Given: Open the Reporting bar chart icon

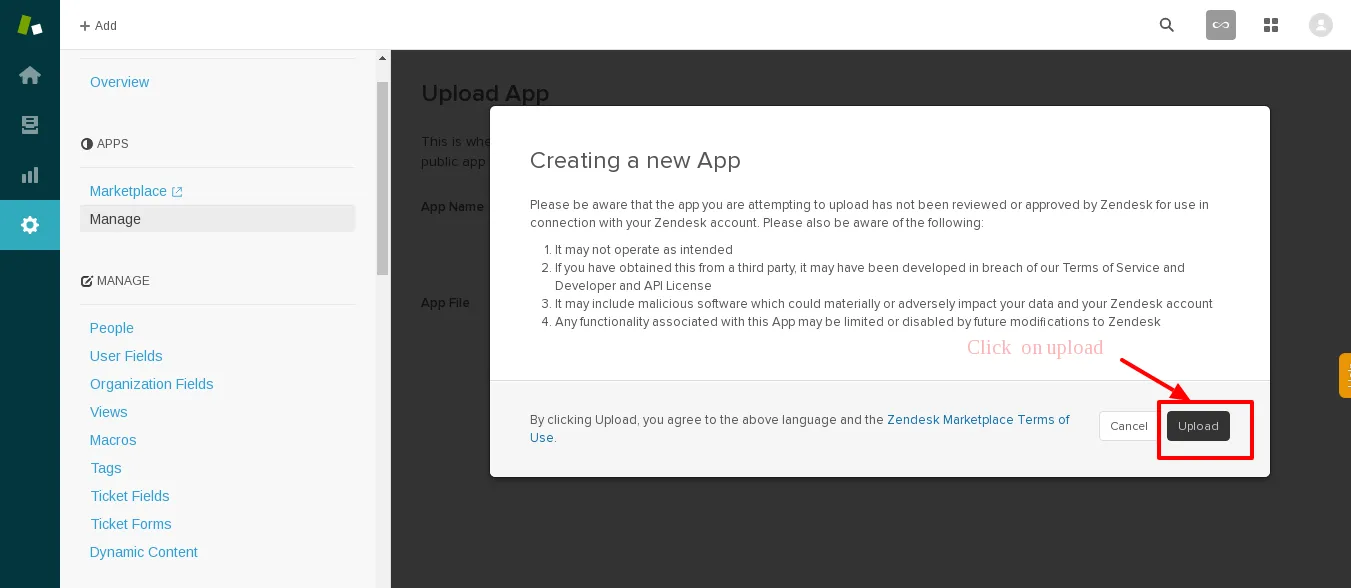Looking at the screenshot, I should [30, 175].
